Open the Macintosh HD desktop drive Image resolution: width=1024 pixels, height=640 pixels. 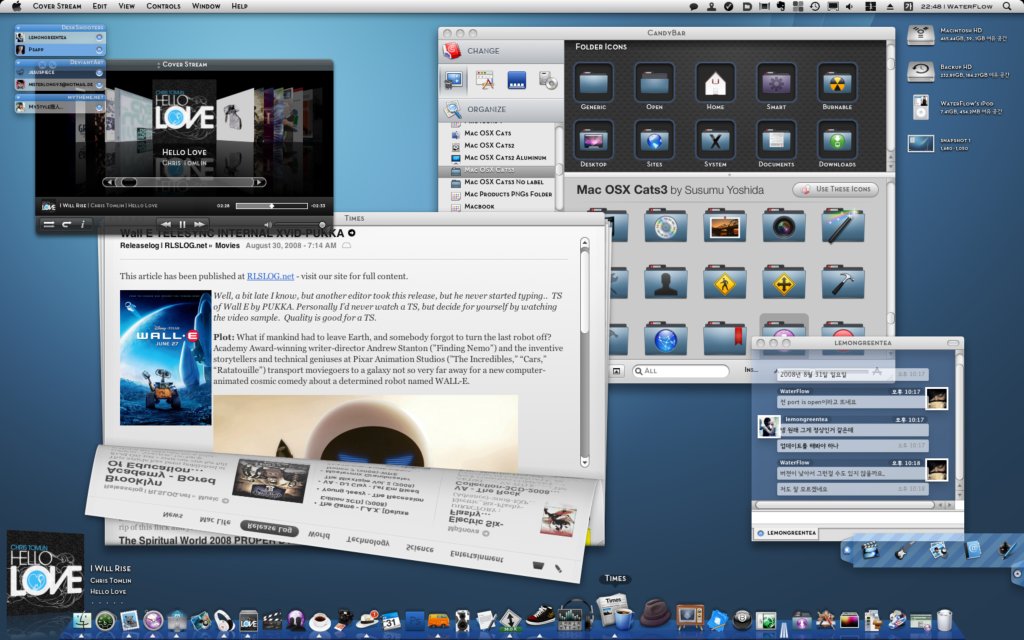(921, 35)
